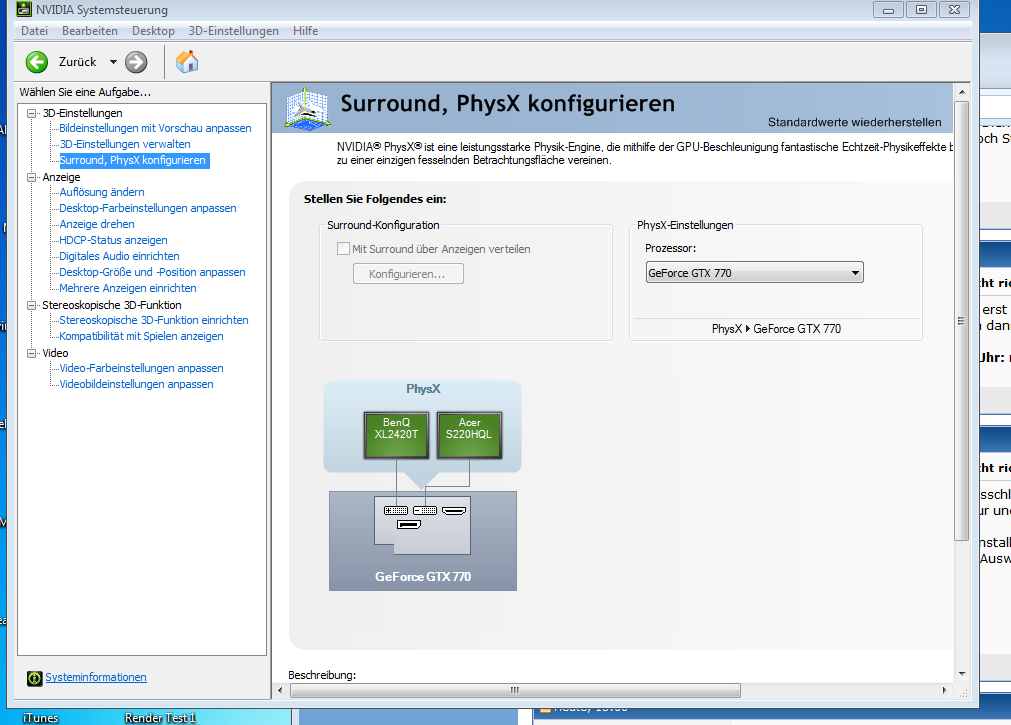Viewport: 1011px width, 725px height.
Task: Click the Surround PhysX header cube icon
Action: click(308, 108)
